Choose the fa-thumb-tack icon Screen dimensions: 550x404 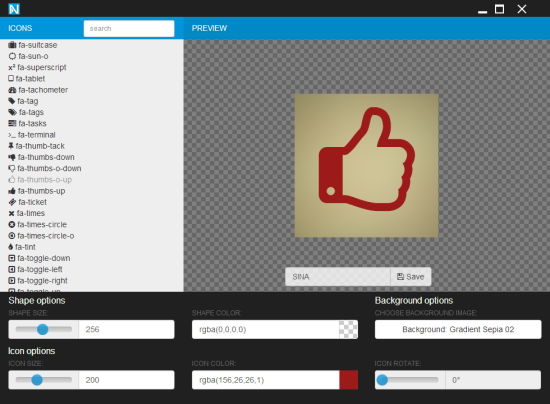(x=36, y=146)
